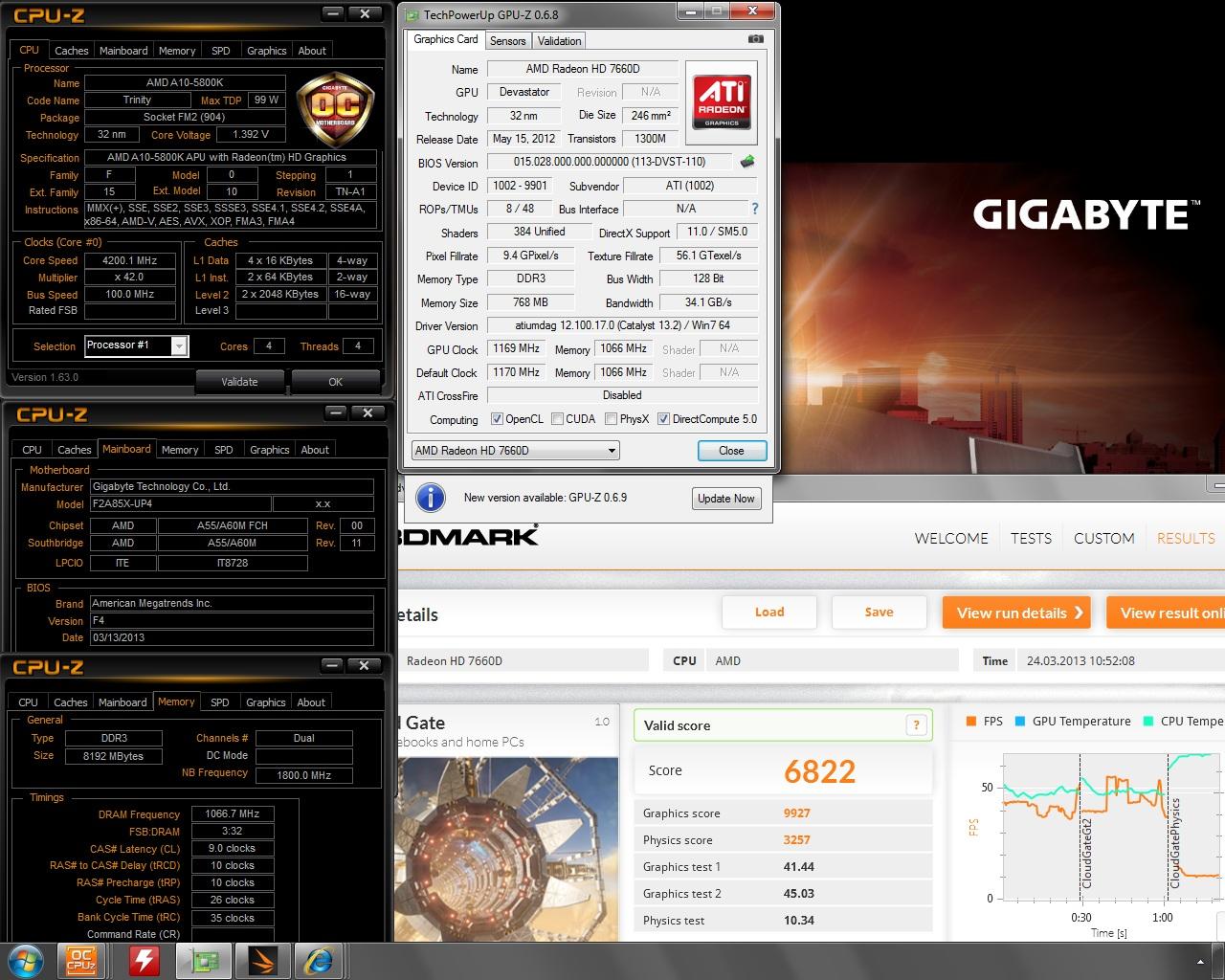Click the Score value 6822

point(819,771)
